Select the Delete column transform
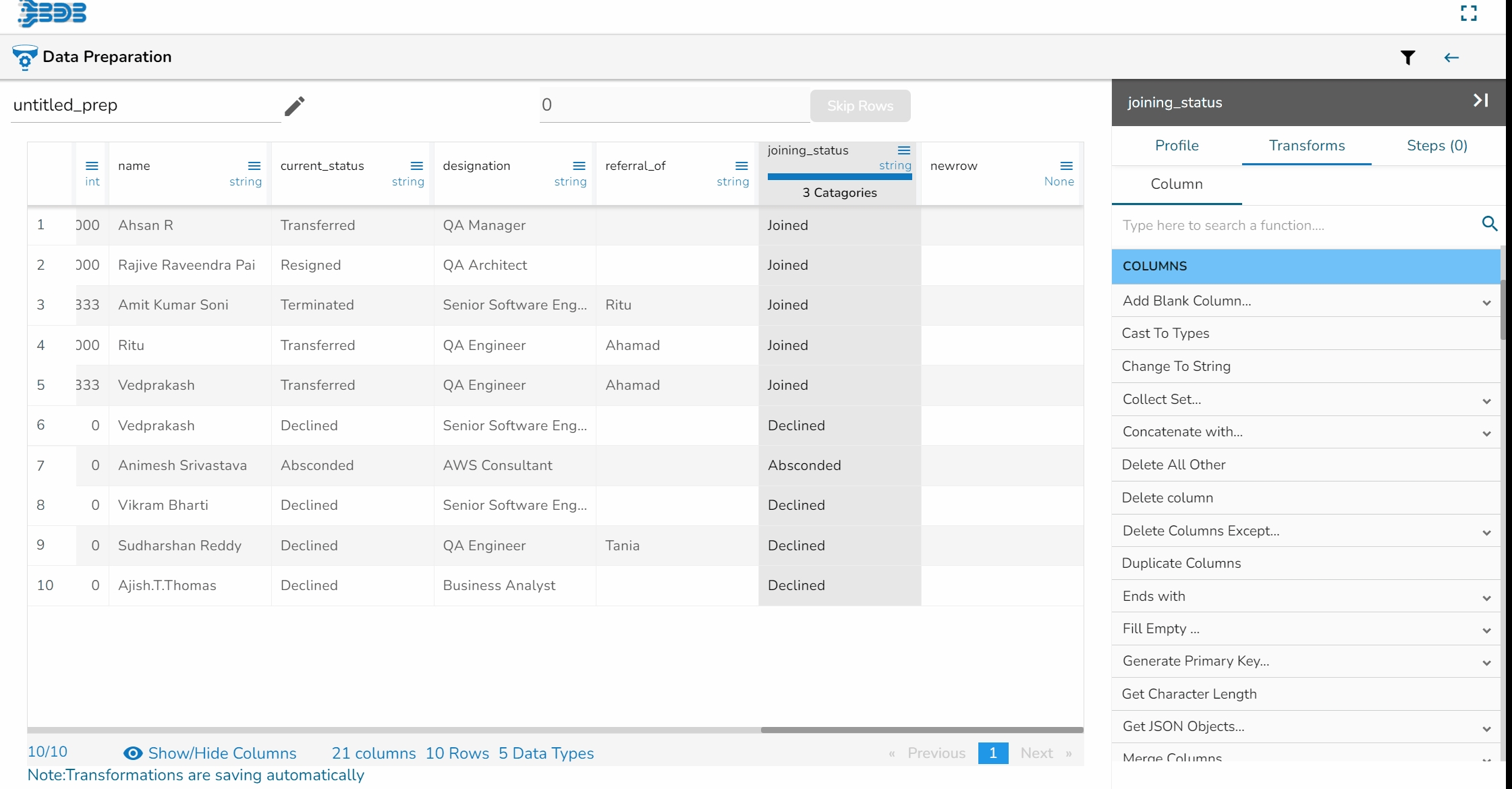1512x789 pixels. coord(1167,498)
